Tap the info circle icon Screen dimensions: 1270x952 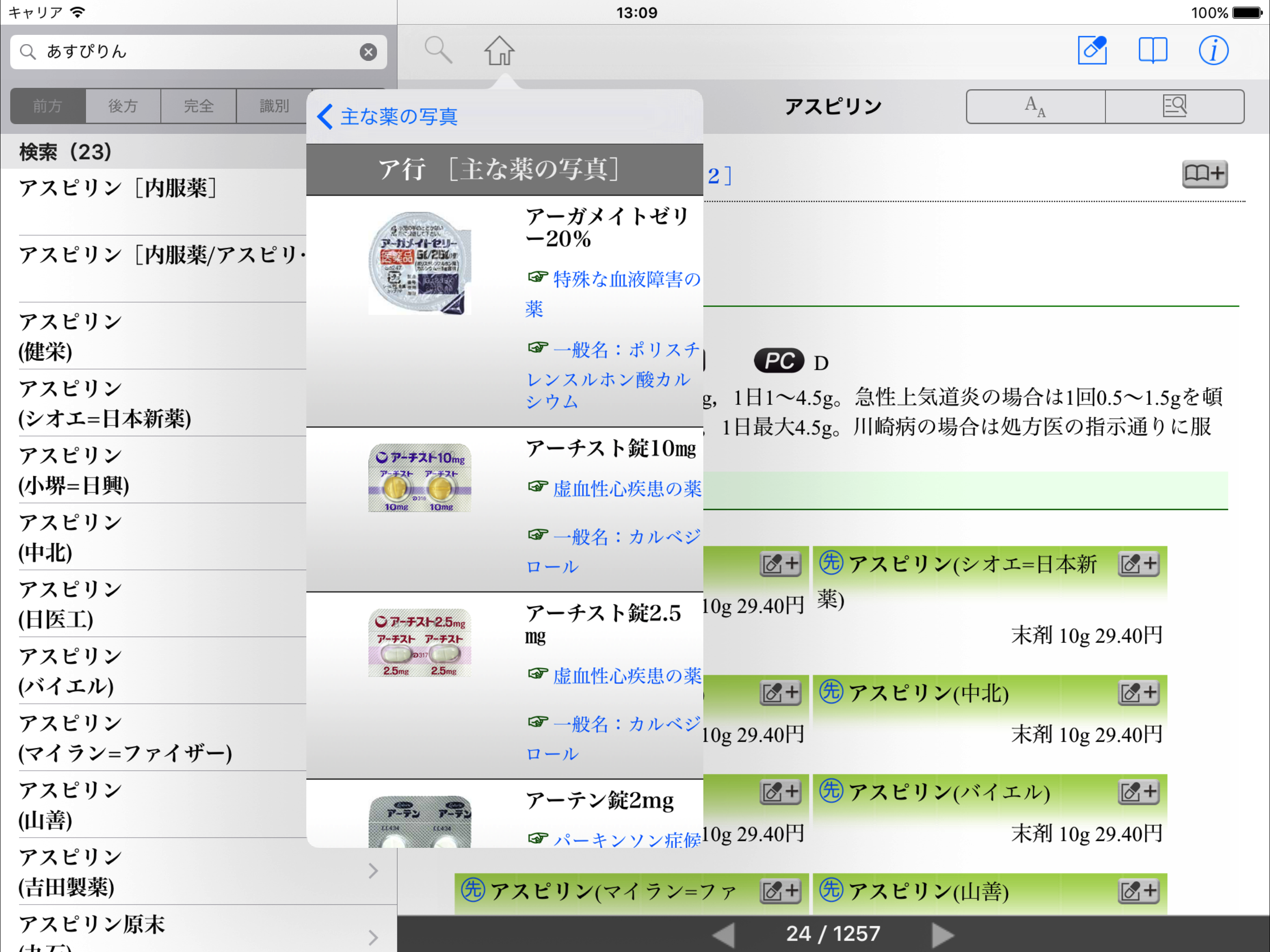[1212, 51]
